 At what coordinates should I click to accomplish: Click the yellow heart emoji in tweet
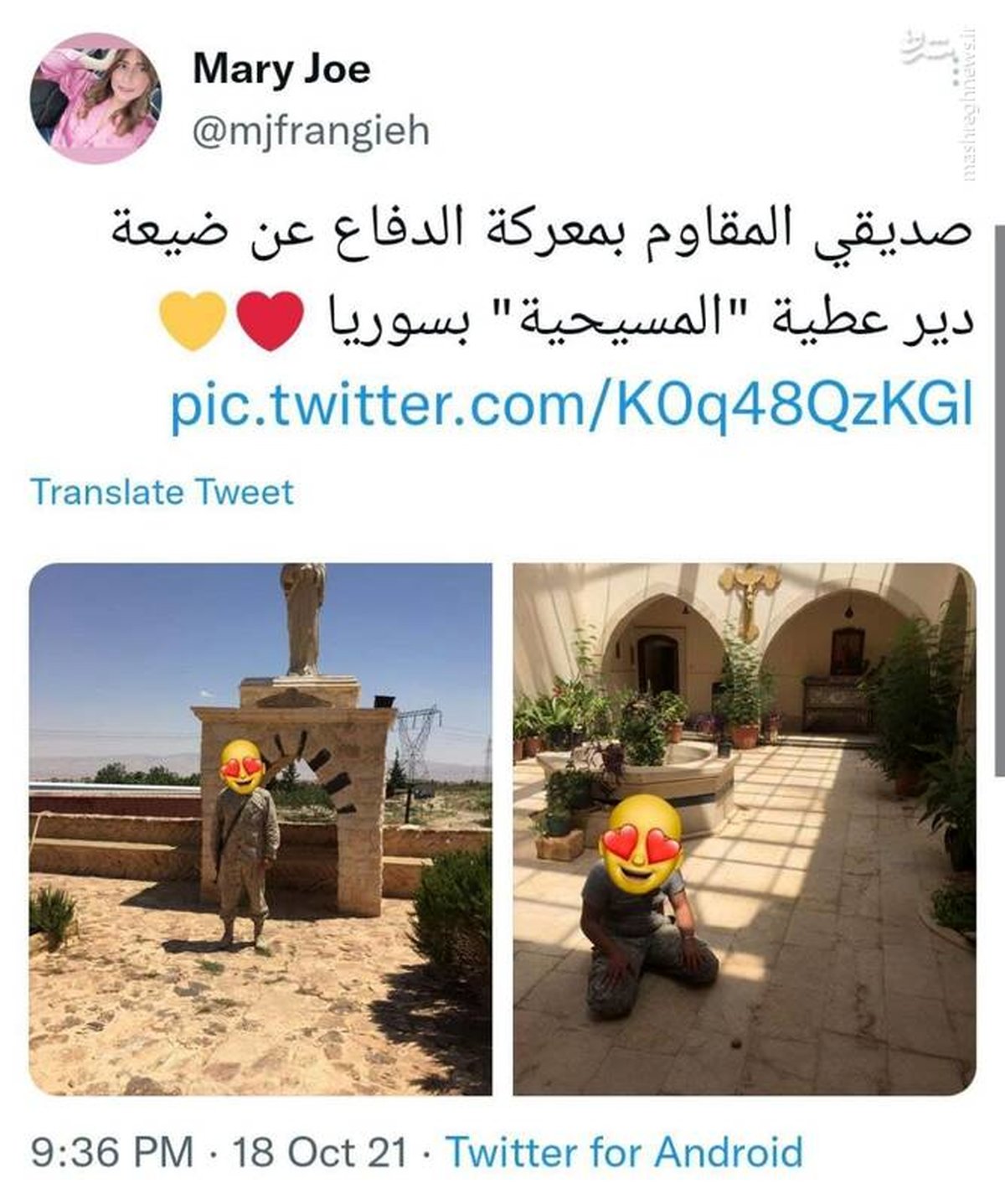click(192, 323)
